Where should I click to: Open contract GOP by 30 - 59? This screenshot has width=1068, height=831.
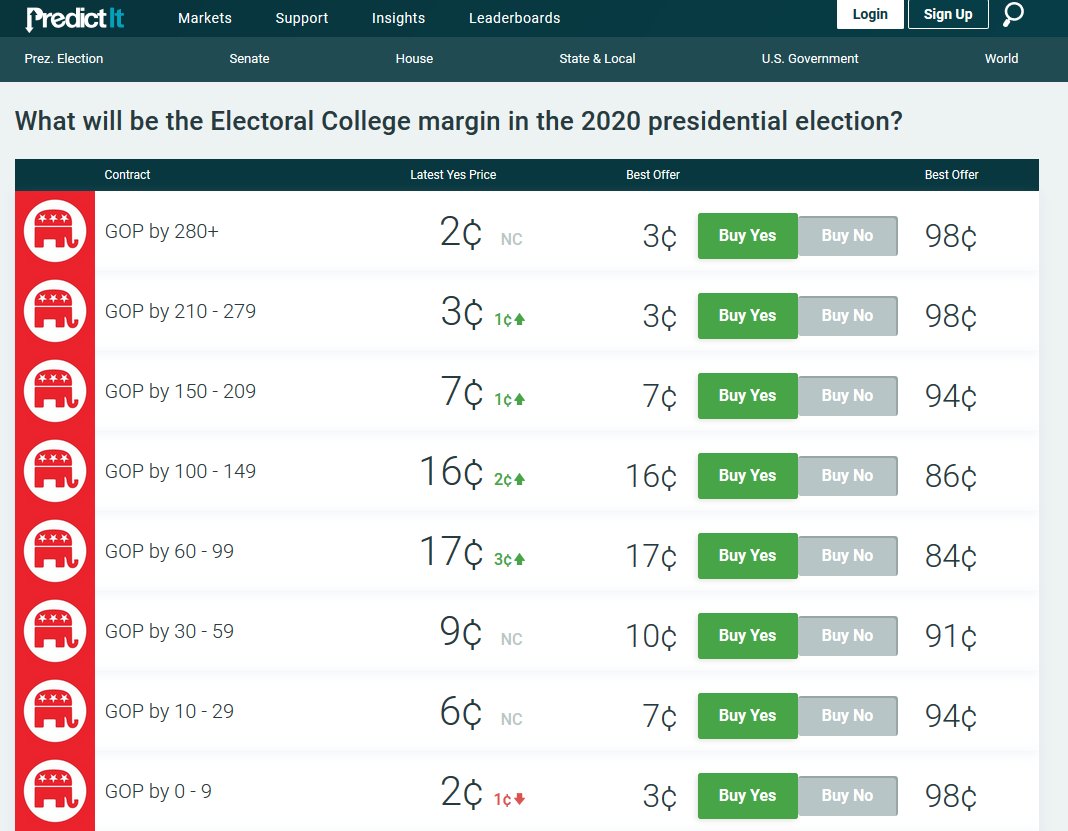(x=169, y=631)
